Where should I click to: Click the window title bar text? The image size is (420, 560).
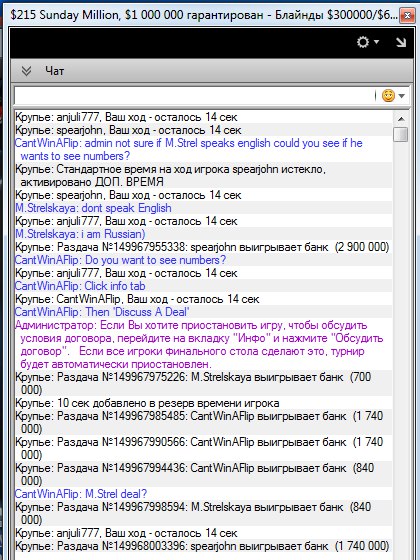click(x=203, y=16)
